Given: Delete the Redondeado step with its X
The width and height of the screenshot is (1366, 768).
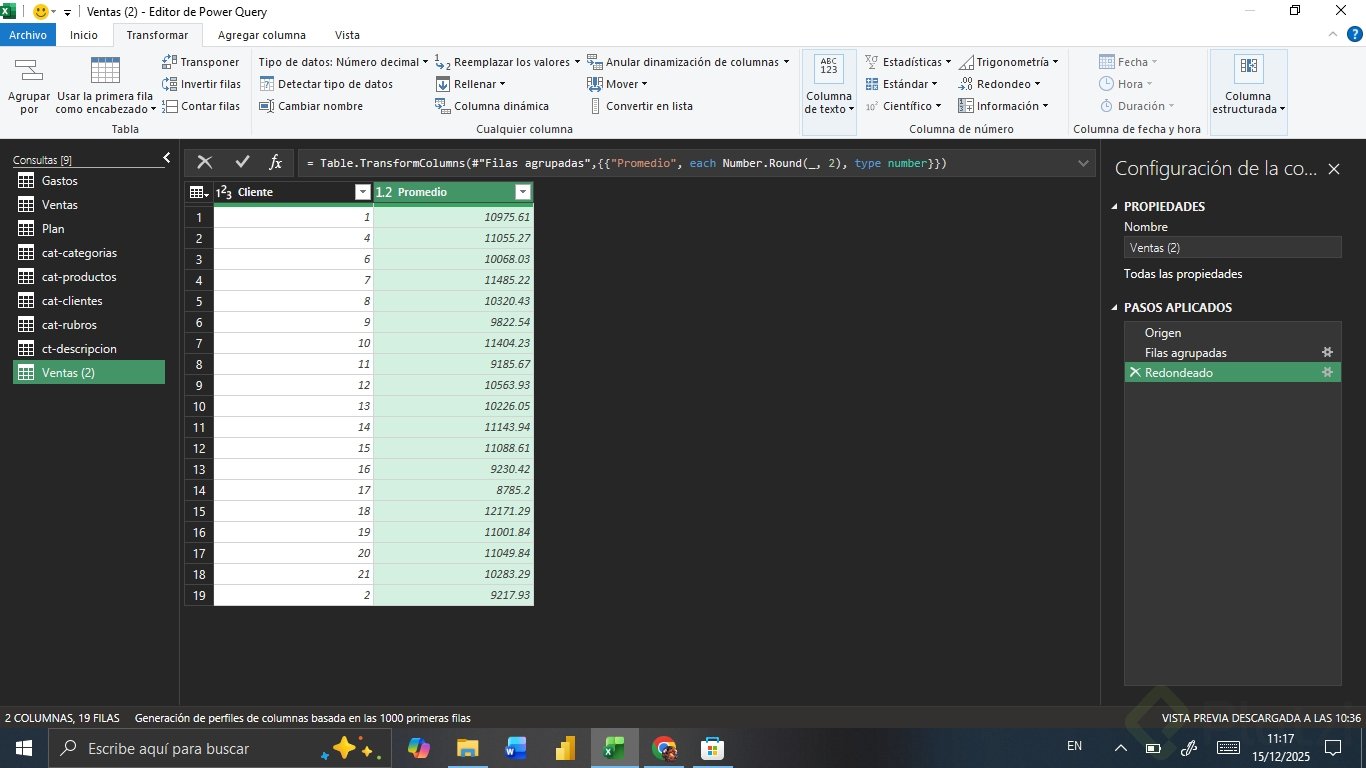Looking at the screenshot, I should (1135, 373).
